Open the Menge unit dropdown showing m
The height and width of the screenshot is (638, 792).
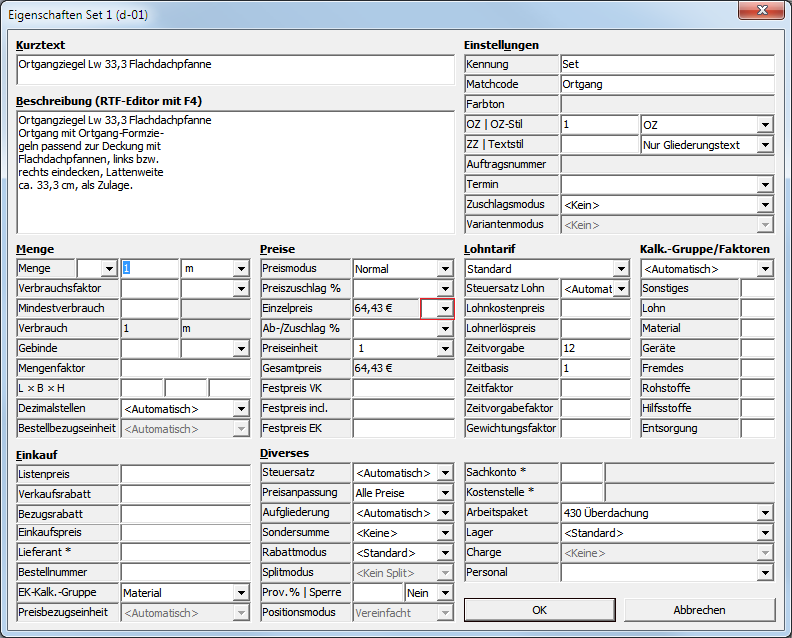click(x=241, y=269)
